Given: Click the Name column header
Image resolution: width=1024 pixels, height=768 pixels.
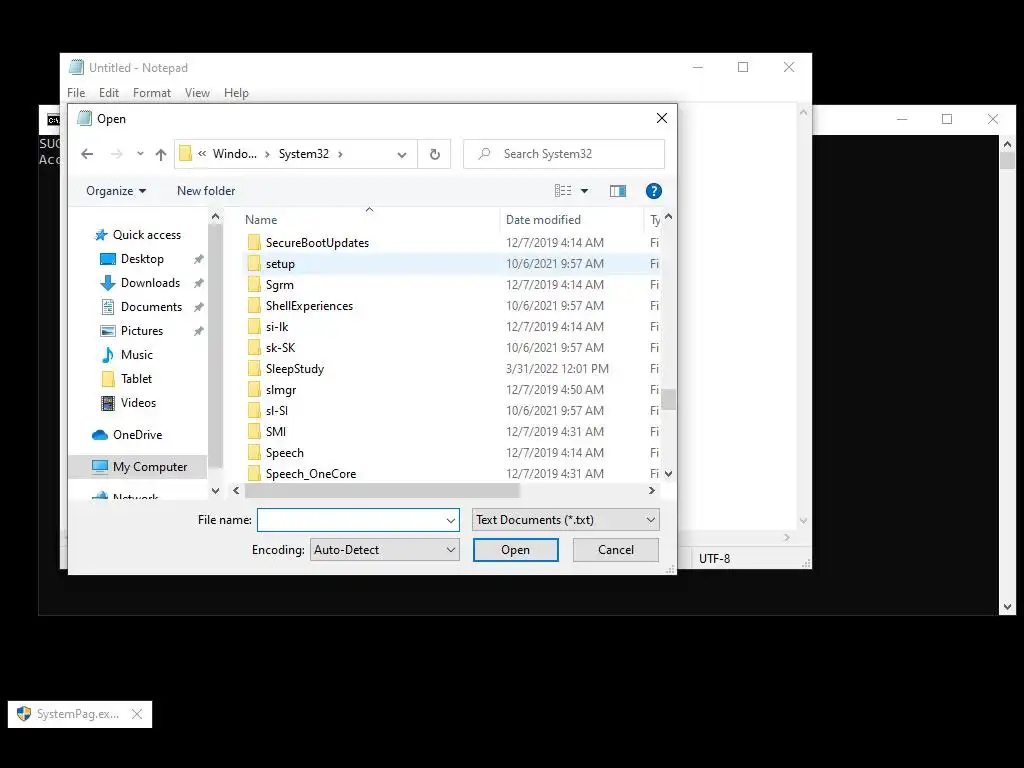Looking at the screenshot, I should point(261,220).
